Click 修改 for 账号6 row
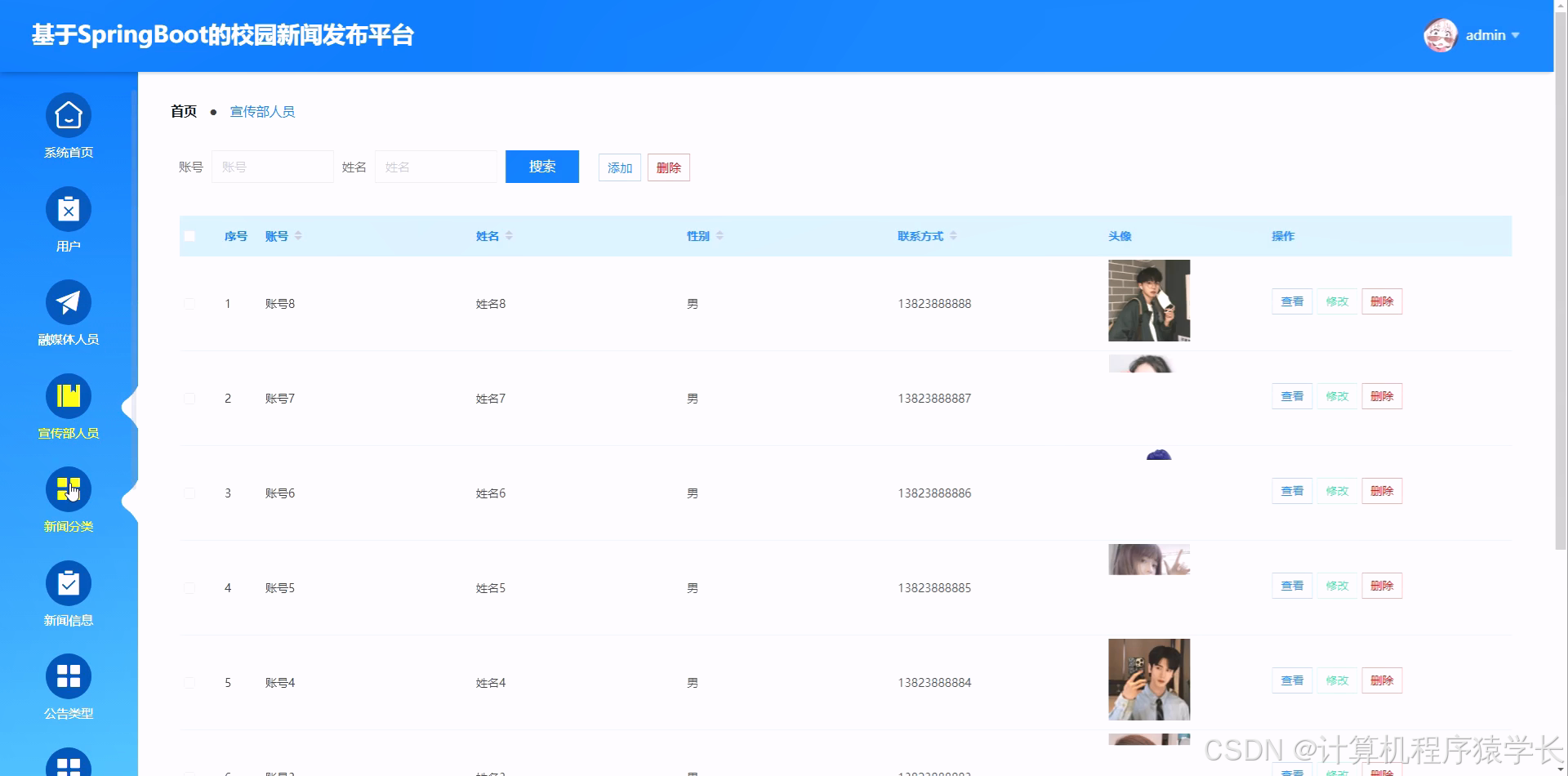 coord(1337,491)
